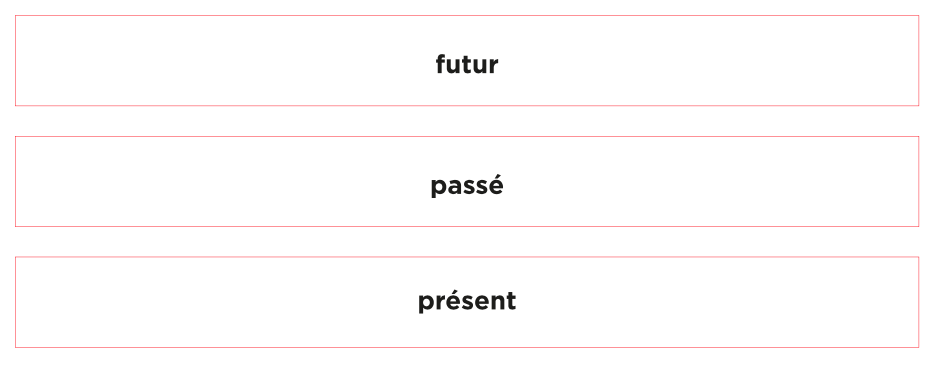The height and width of the screenshot is (366, 936).
Task: Tap the red-outlined box containing passé
Action: coord(467,182)
